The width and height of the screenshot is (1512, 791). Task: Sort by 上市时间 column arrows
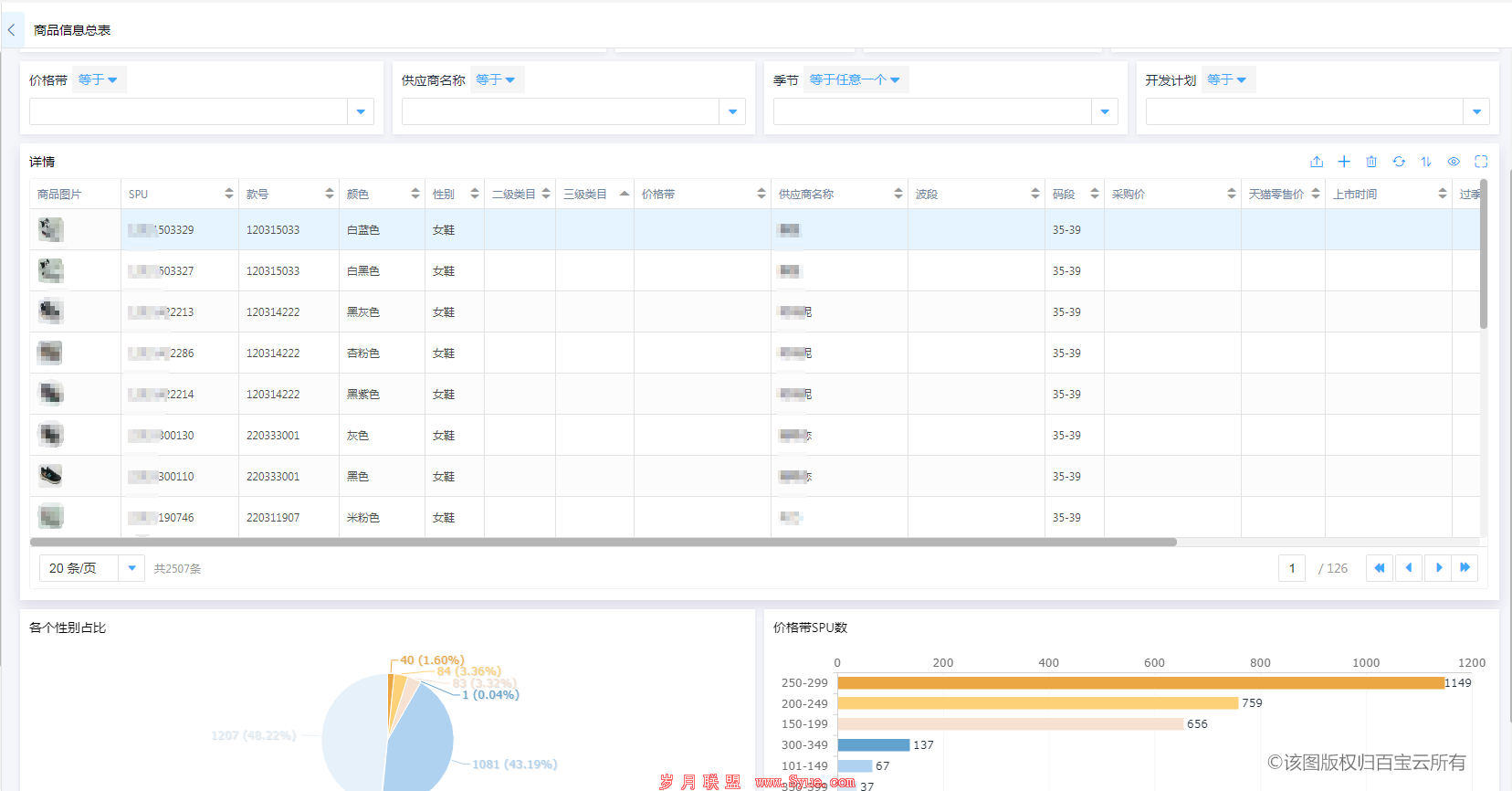[x=1443, y=194]
